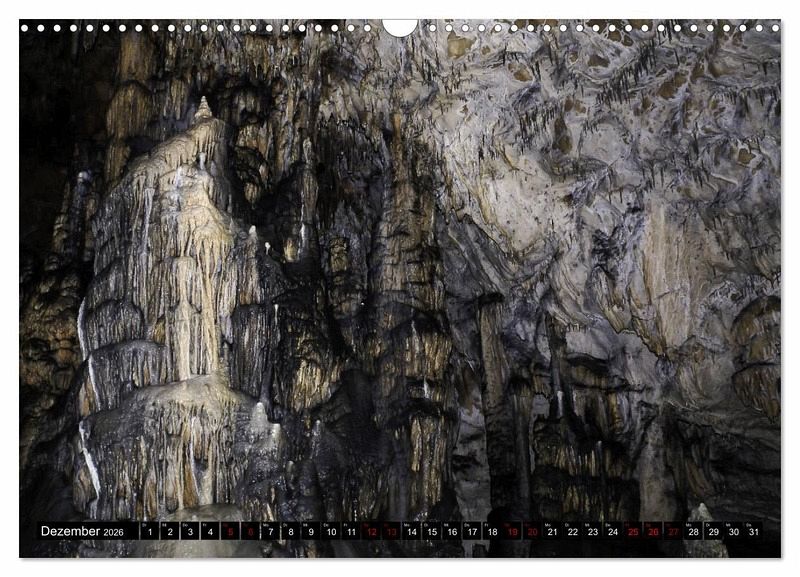Click date 27 in the calendar
This screenshot has height=577, width=800.
pyautogui.click(x=673, y=532)
